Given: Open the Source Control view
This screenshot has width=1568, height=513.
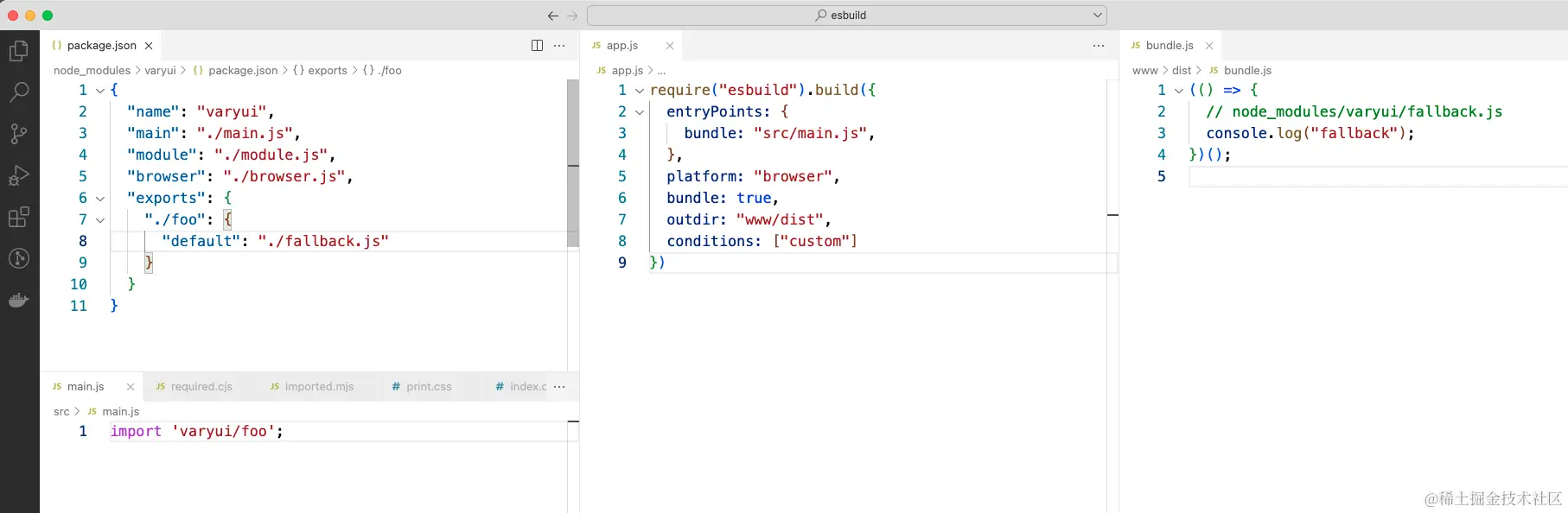Looking at the screenshot, I should (19, 133).
